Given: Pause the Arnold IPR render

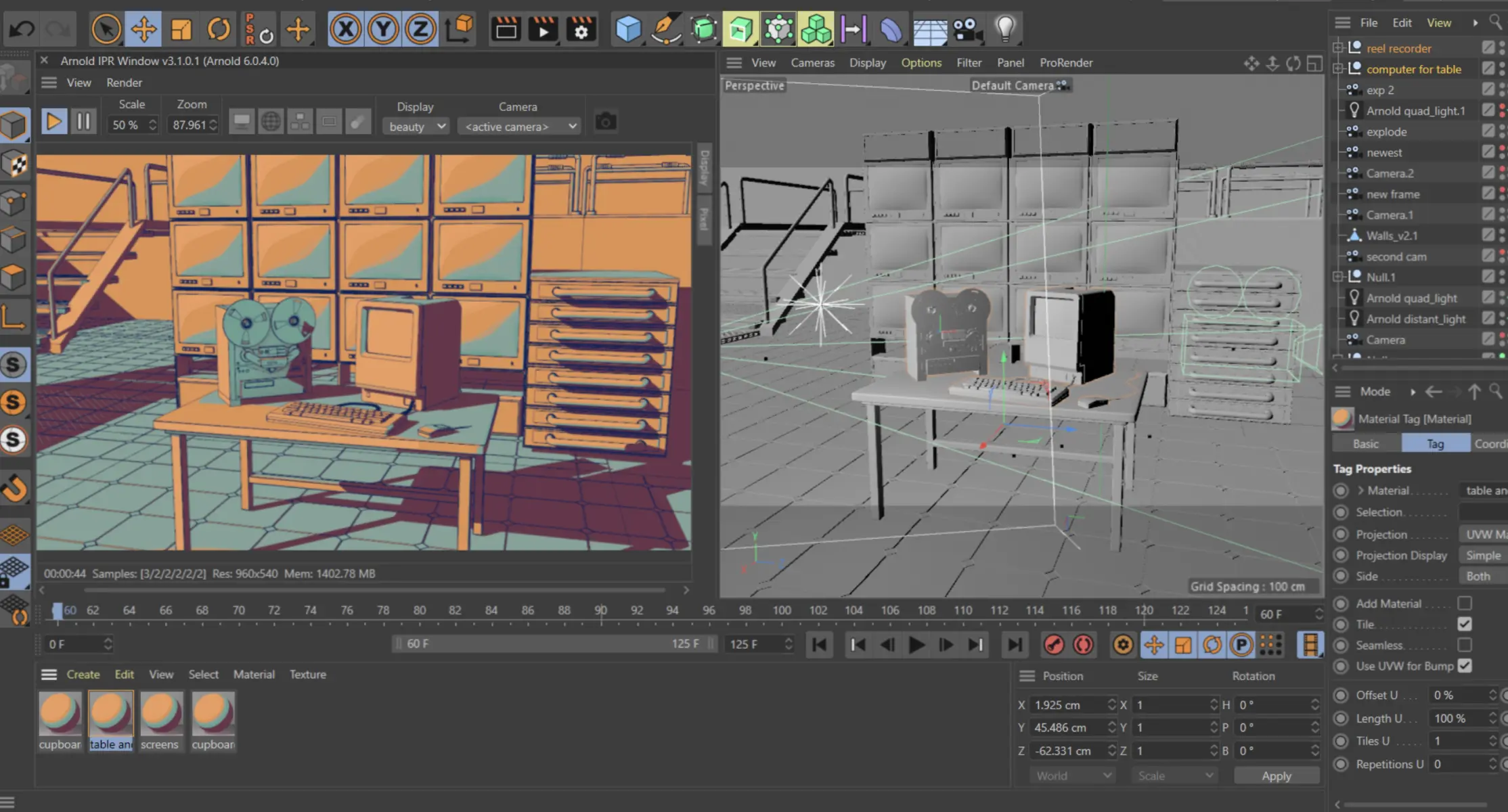Looking at the screenshot, I should [83, 122].
